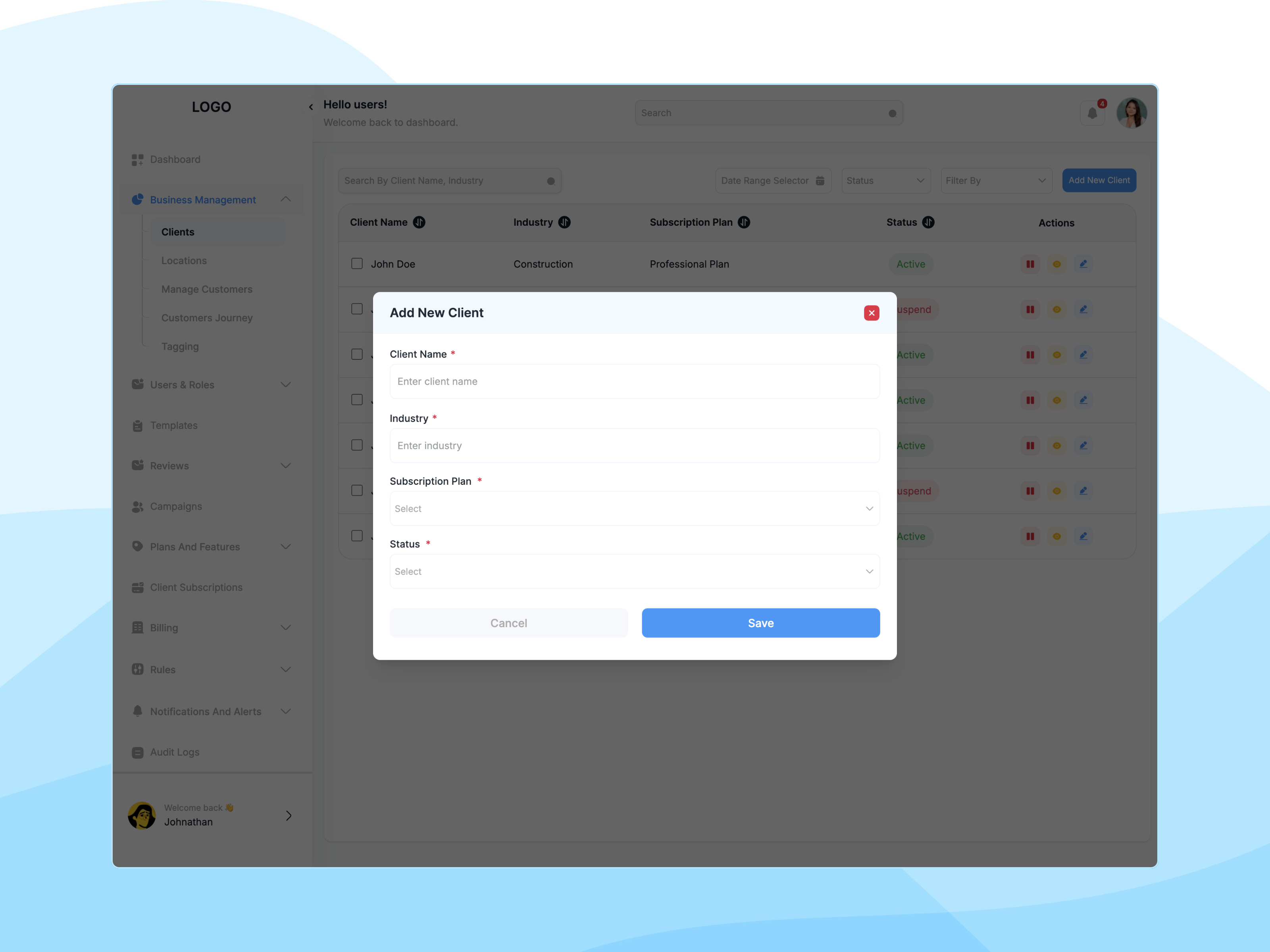Viewport: 1270px width, 952px height.
Task: Open the Subscription Plan select dropdown
Action: 635,509
